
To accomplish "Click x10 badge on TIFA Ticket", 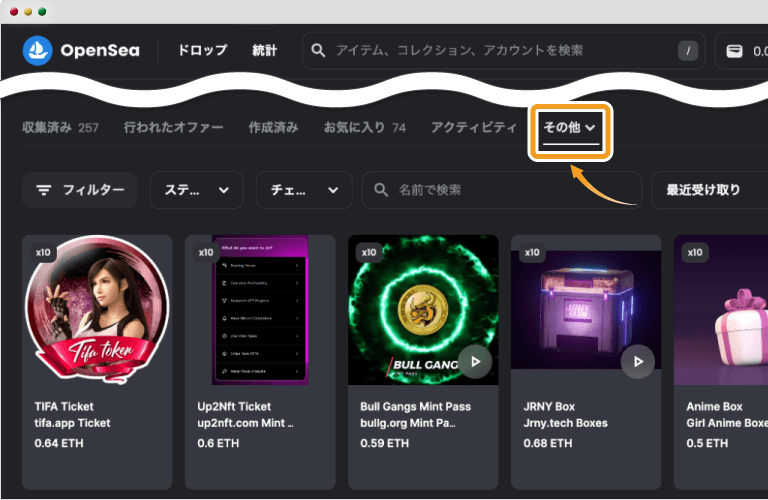I will tap(43, 253).
